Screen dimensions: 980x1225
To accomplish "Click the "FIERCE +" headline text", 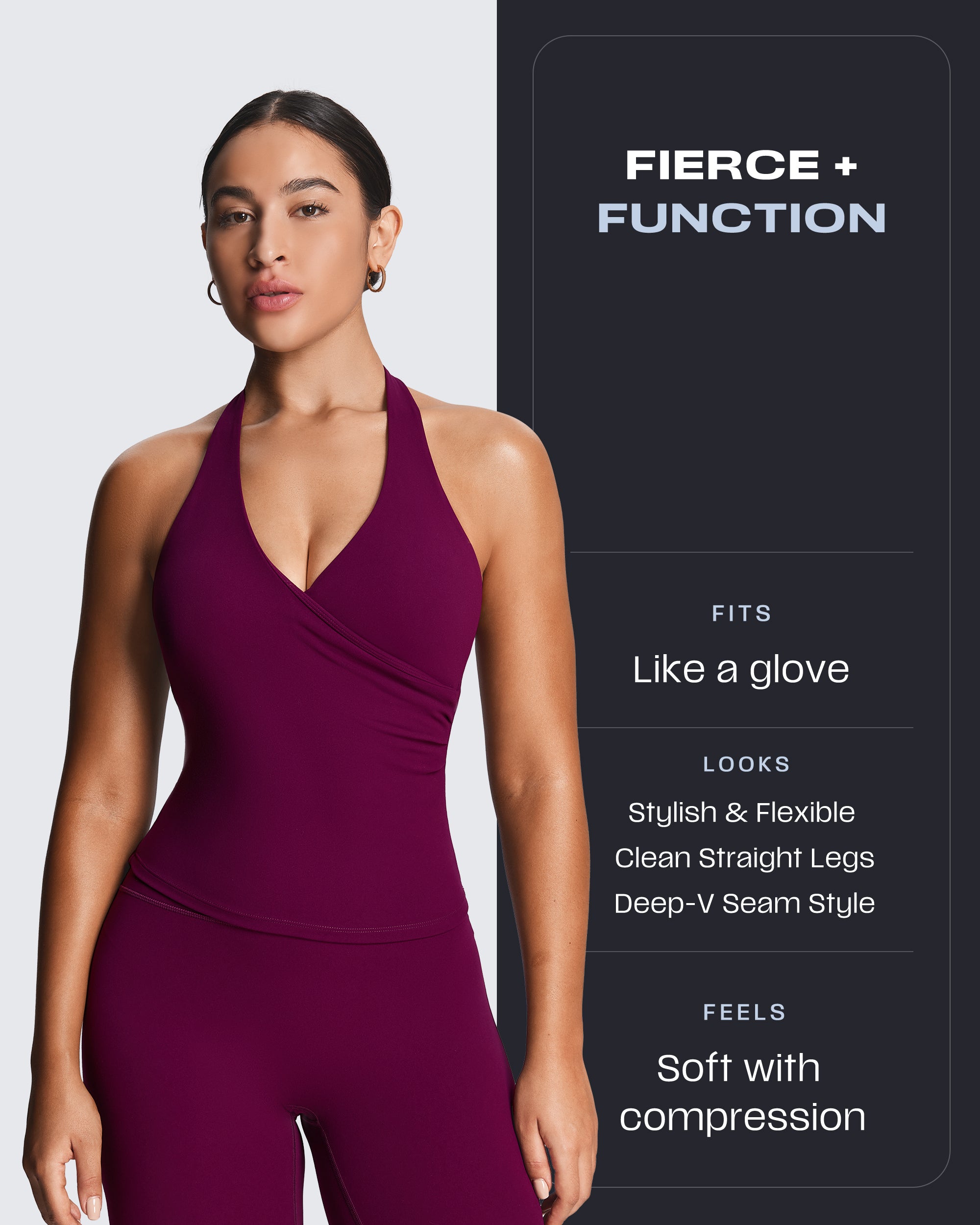I will click(x=741, y=165).
